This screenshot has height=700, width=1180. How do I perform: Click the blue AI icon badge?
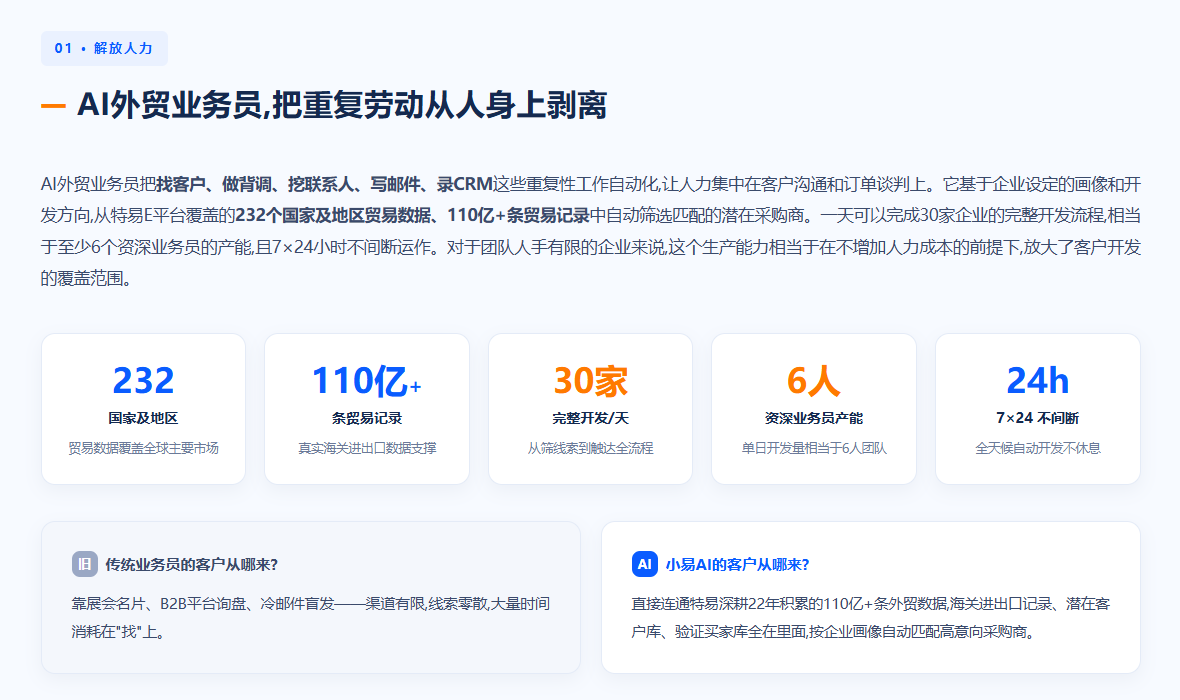pos(644,564)
